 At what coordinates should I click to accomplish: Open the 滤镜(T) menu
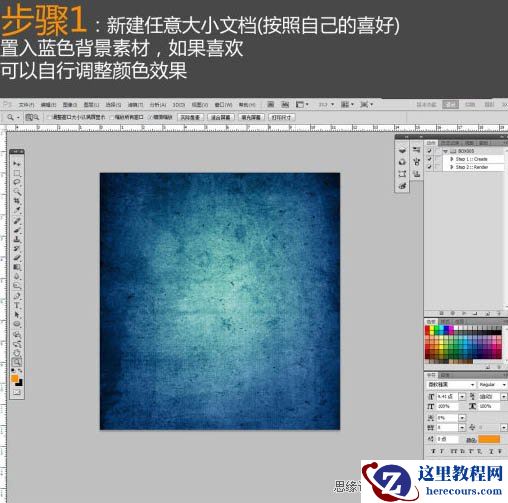pos(135,105)
